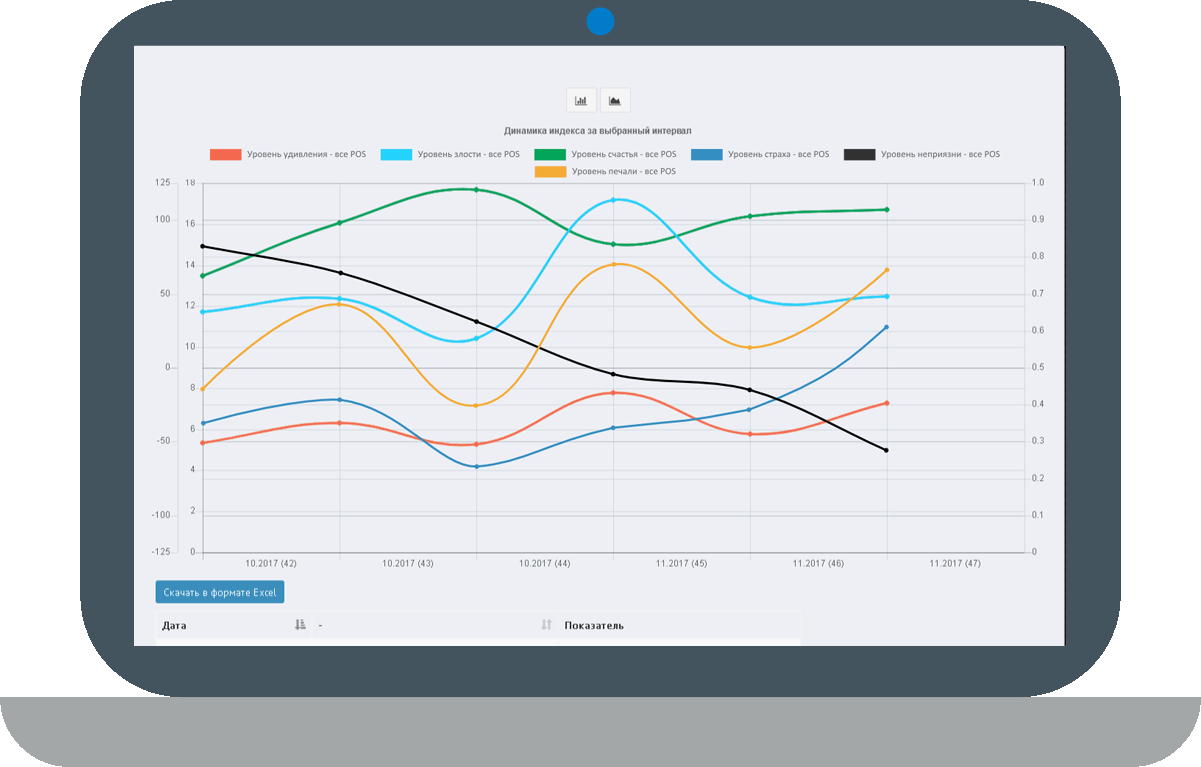Hide series Уровень страха - все POS label

[x=778, y=154]
